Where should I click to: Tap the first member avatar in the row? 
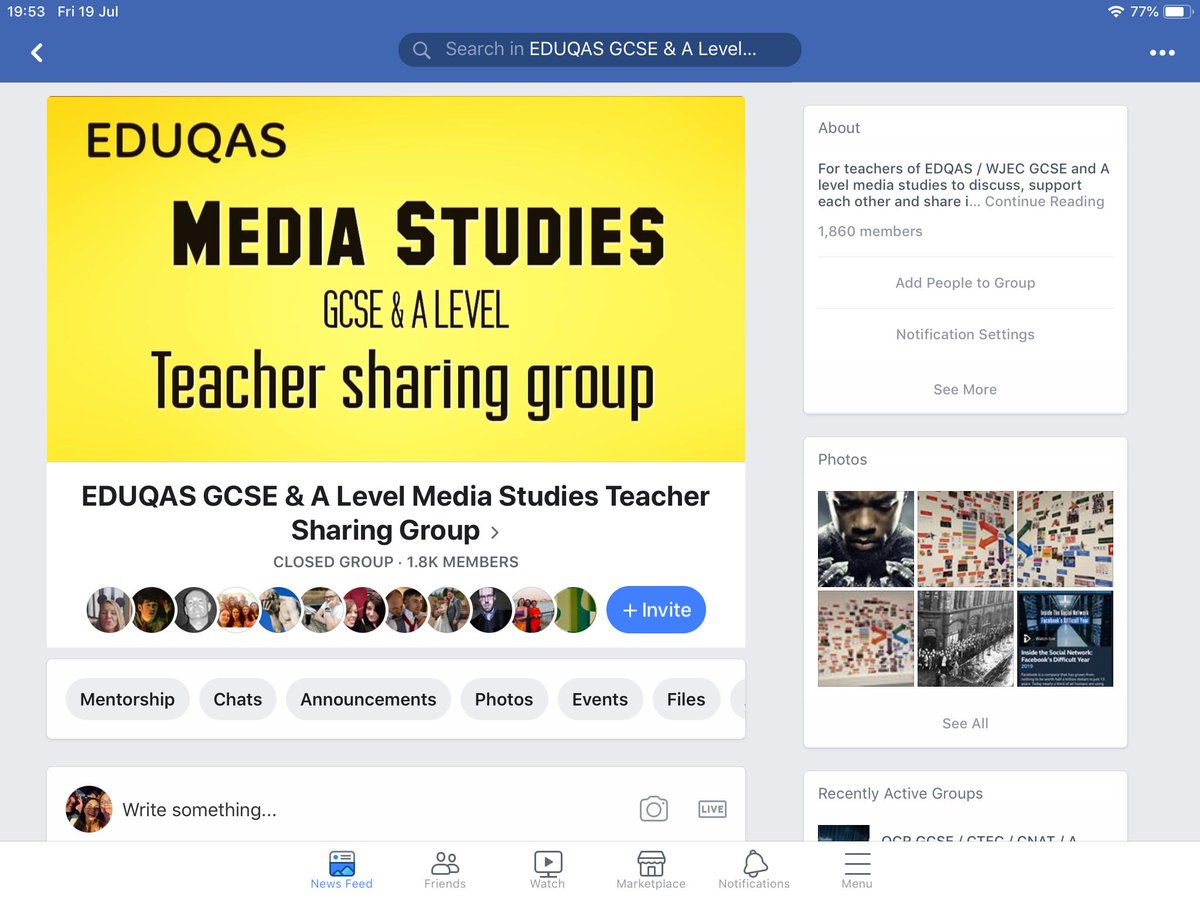[108, 610]
